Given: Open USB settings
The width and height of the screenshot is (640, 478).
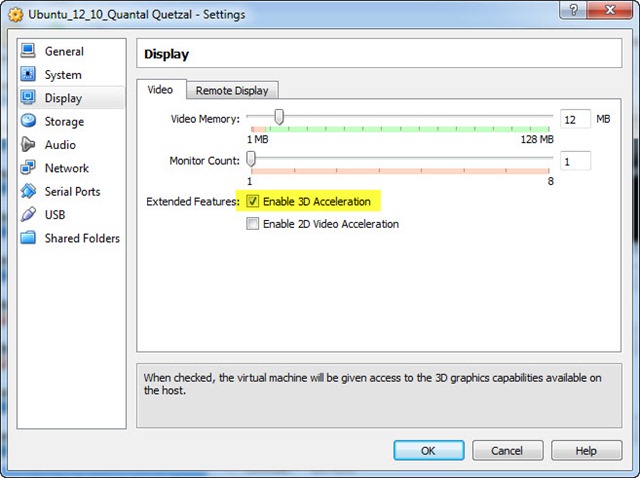Looking at the screenshot, I should 55,215.
